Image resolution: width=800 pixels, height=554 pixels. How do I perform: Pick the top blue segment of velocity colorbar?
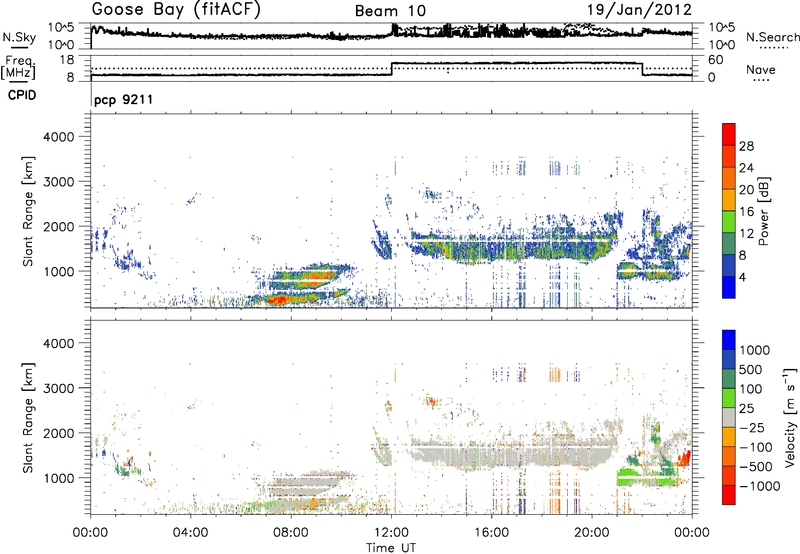click(x=729, y=340)
